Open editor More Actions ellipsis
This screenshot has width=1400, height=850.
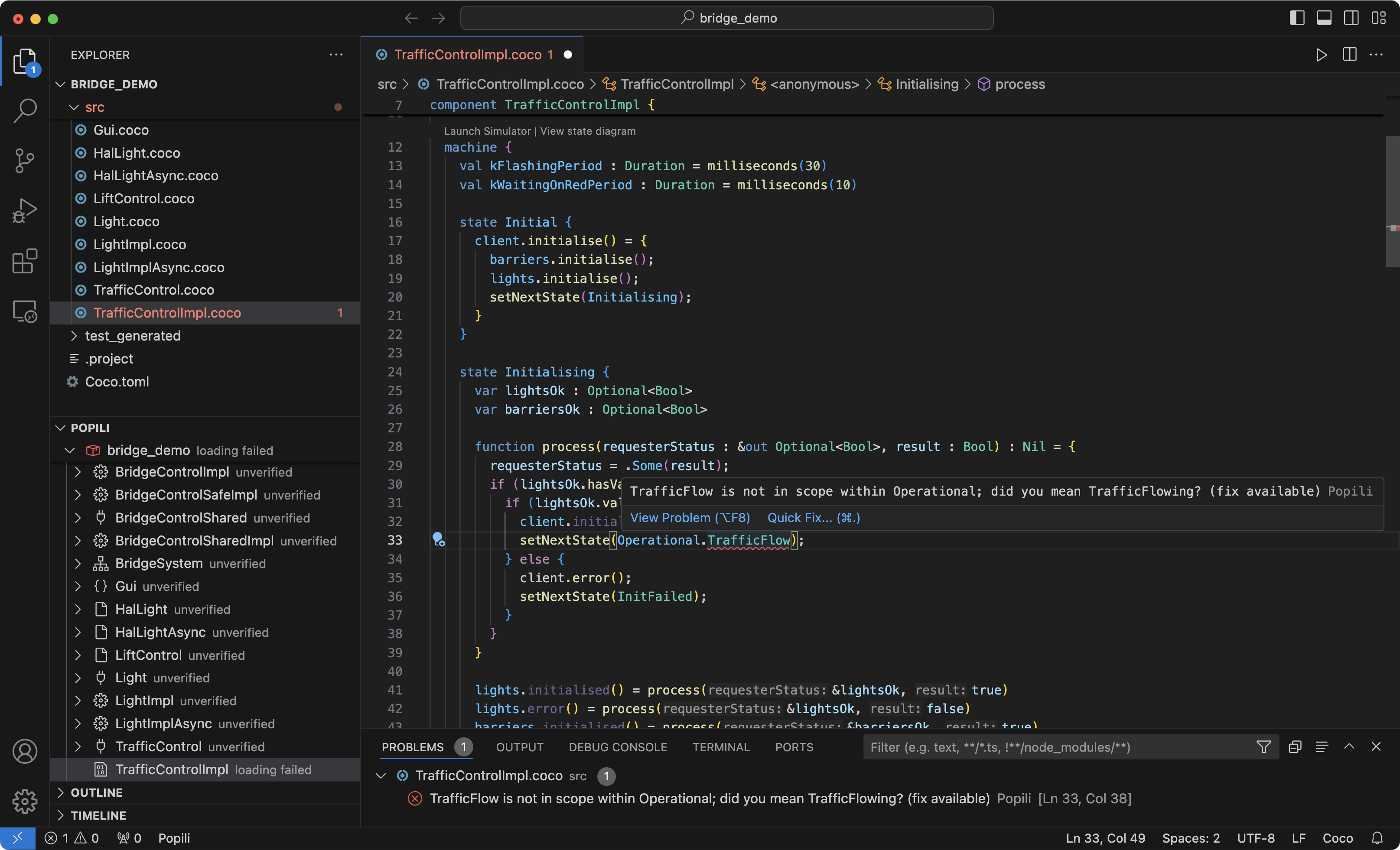point(1377,55)
